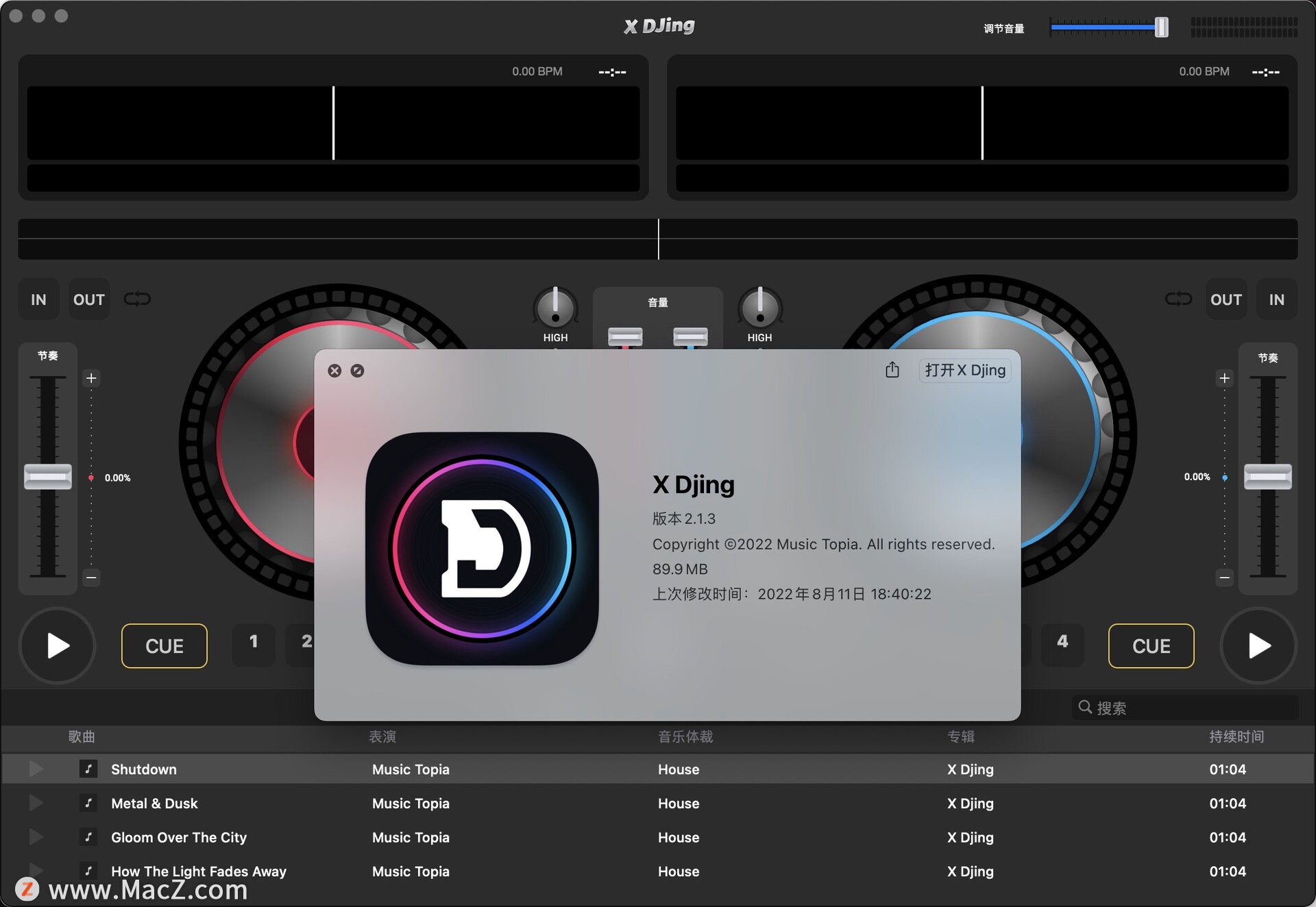This screenshot has height=907, width=1316.
Task: Click inside the 搜索 search field
Action: coord(1165,708)
